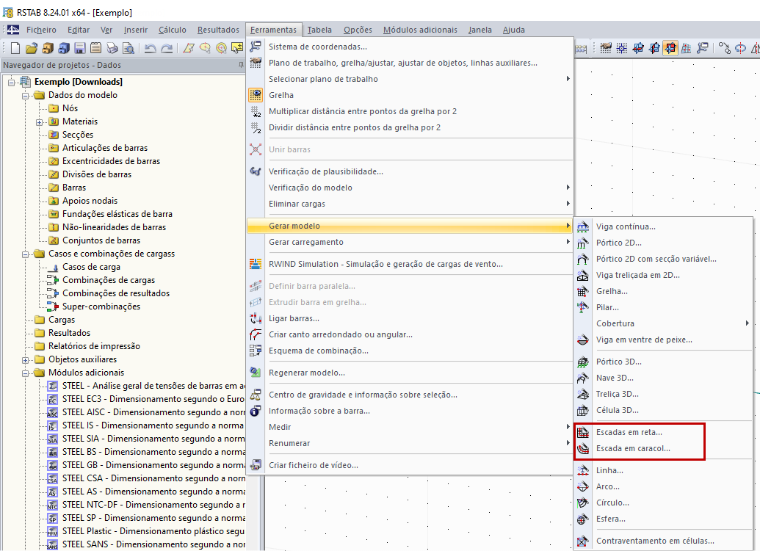Open Viga em ventre de peixe
Screen dimensions: 760x554
(x=663, y=340)
